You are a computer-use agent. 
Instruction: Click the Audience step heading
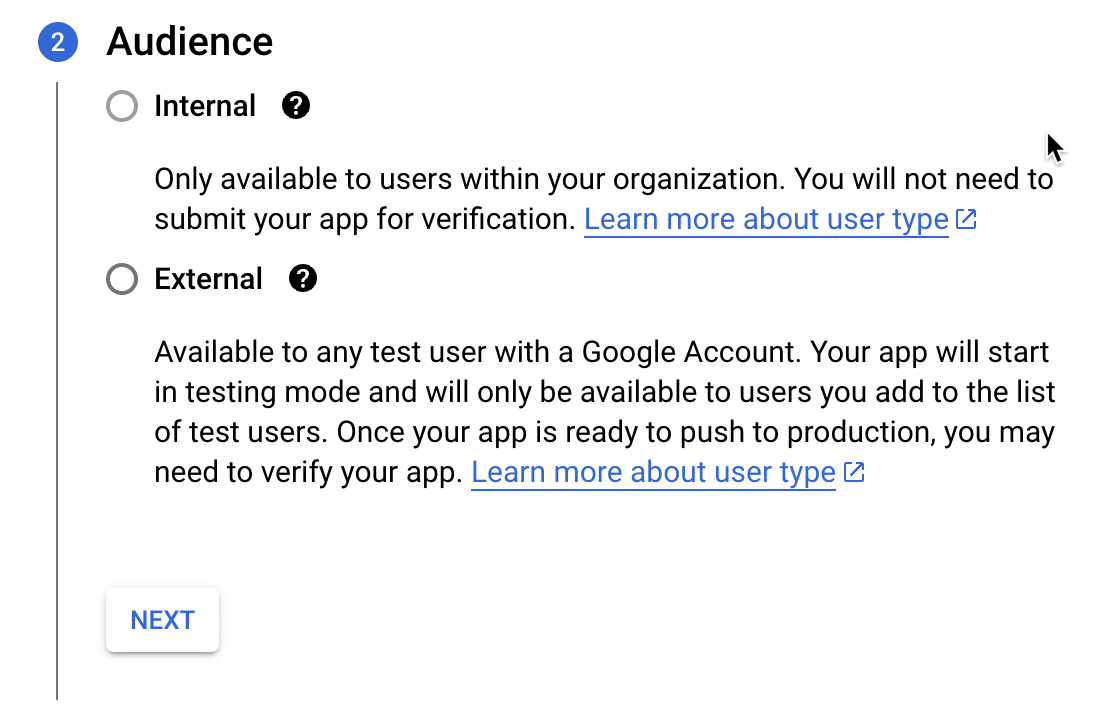coord(190,42)
